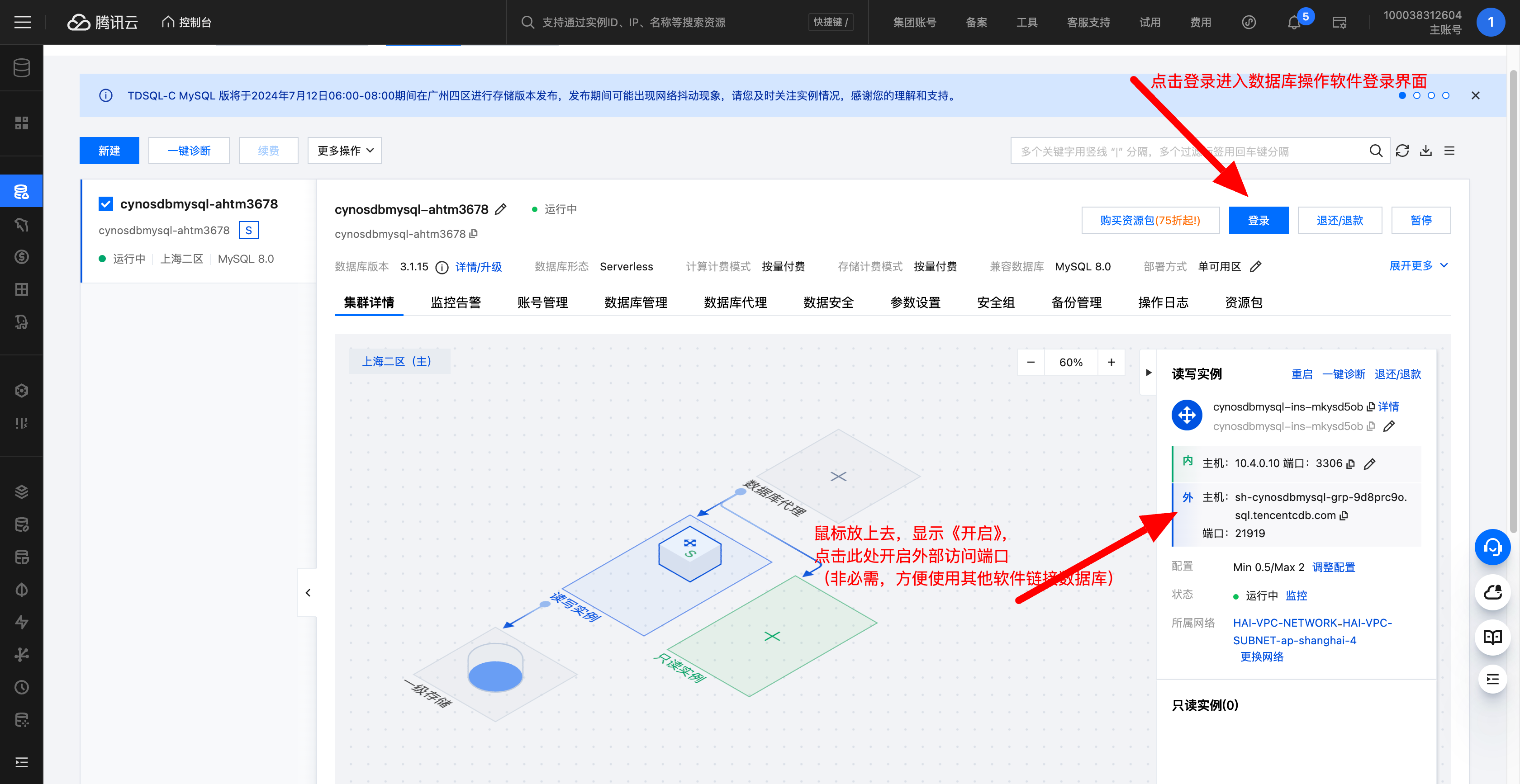
Task: Click the refresh list icon
Action: point(1402,151)
